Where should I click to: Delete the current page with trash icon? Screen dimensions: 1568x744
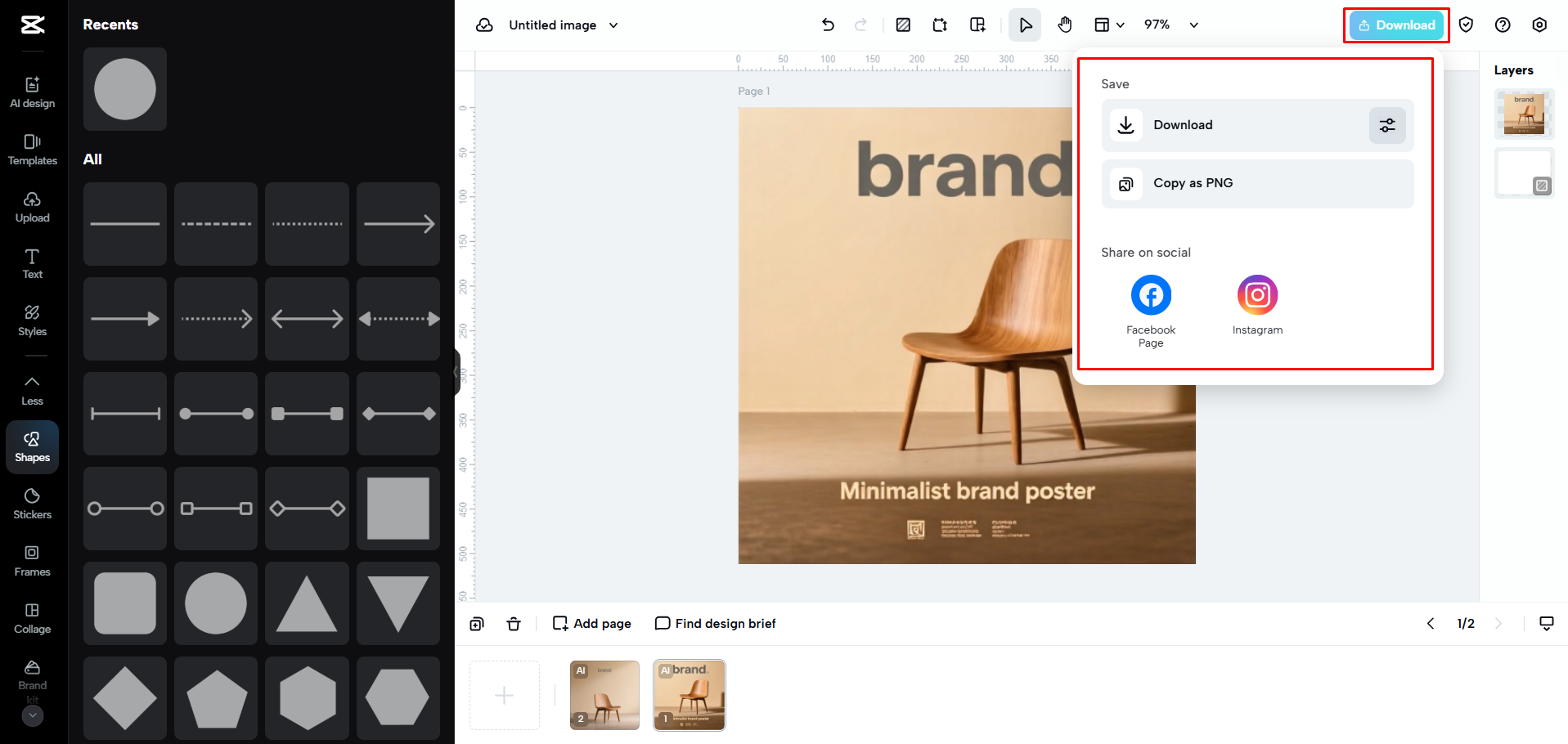tap(514, 624)
